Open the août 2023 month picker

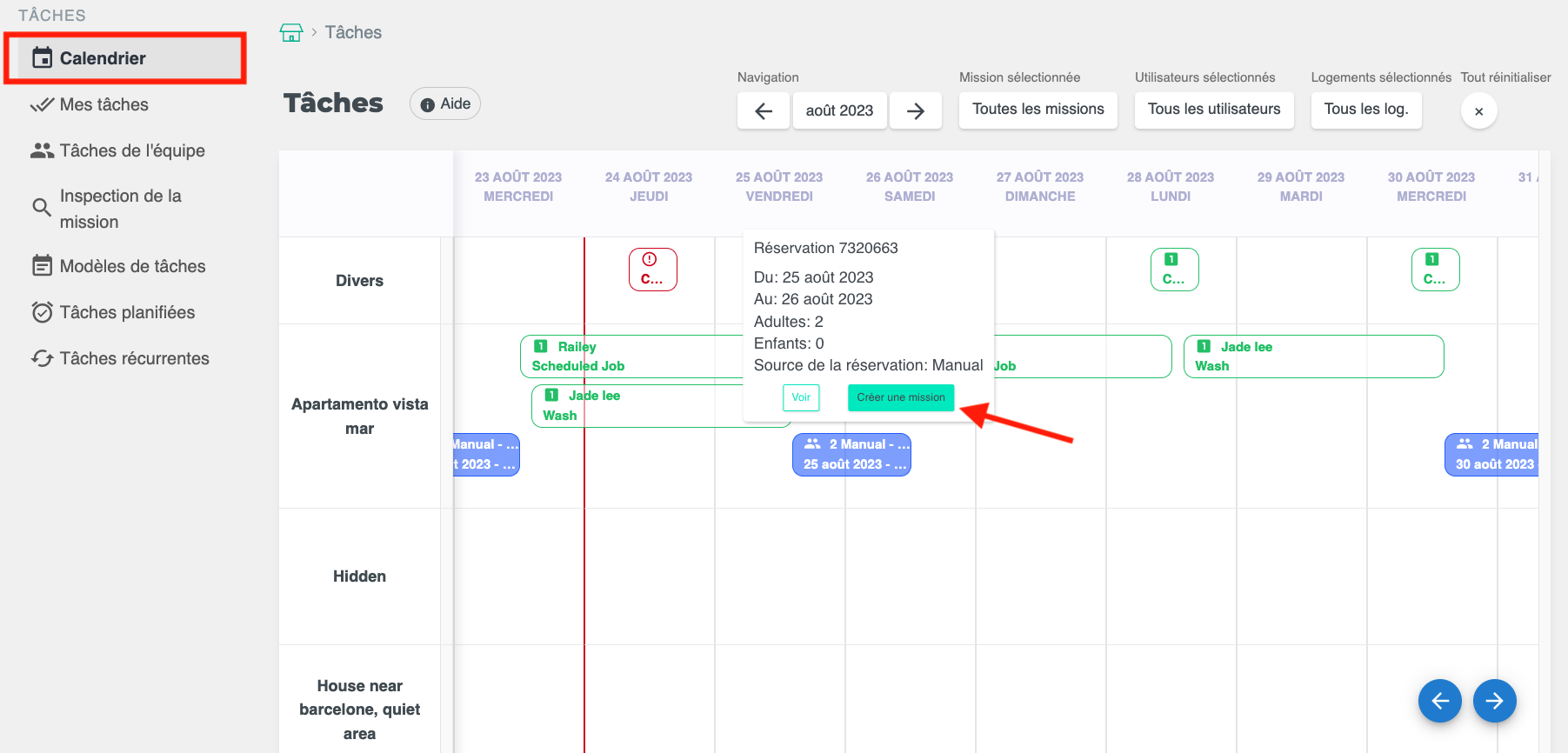(x=839, y=110)
